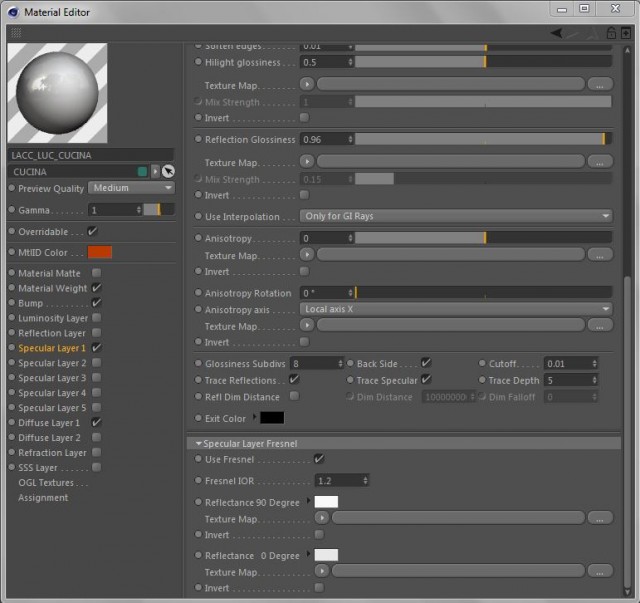Screen dimensions: 640x603
Task: Toggle the Use Fresnel checkbox
Action: point(319,459)
